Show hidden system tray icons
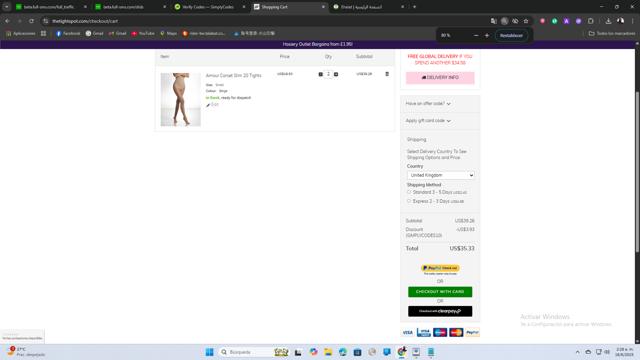Viewport: 640px width, 360px height. click(x=577, y=352)
